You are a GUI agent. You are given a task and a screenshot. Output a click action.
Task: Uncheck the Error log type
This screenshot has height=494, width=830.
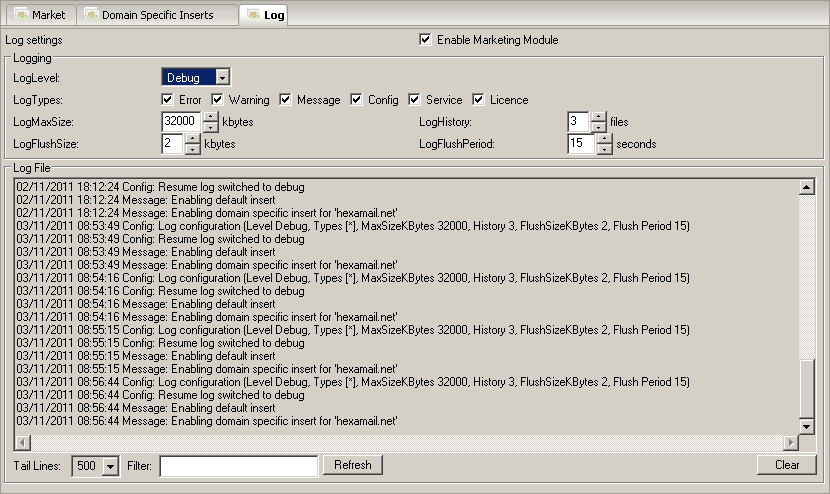click(168, 100)
